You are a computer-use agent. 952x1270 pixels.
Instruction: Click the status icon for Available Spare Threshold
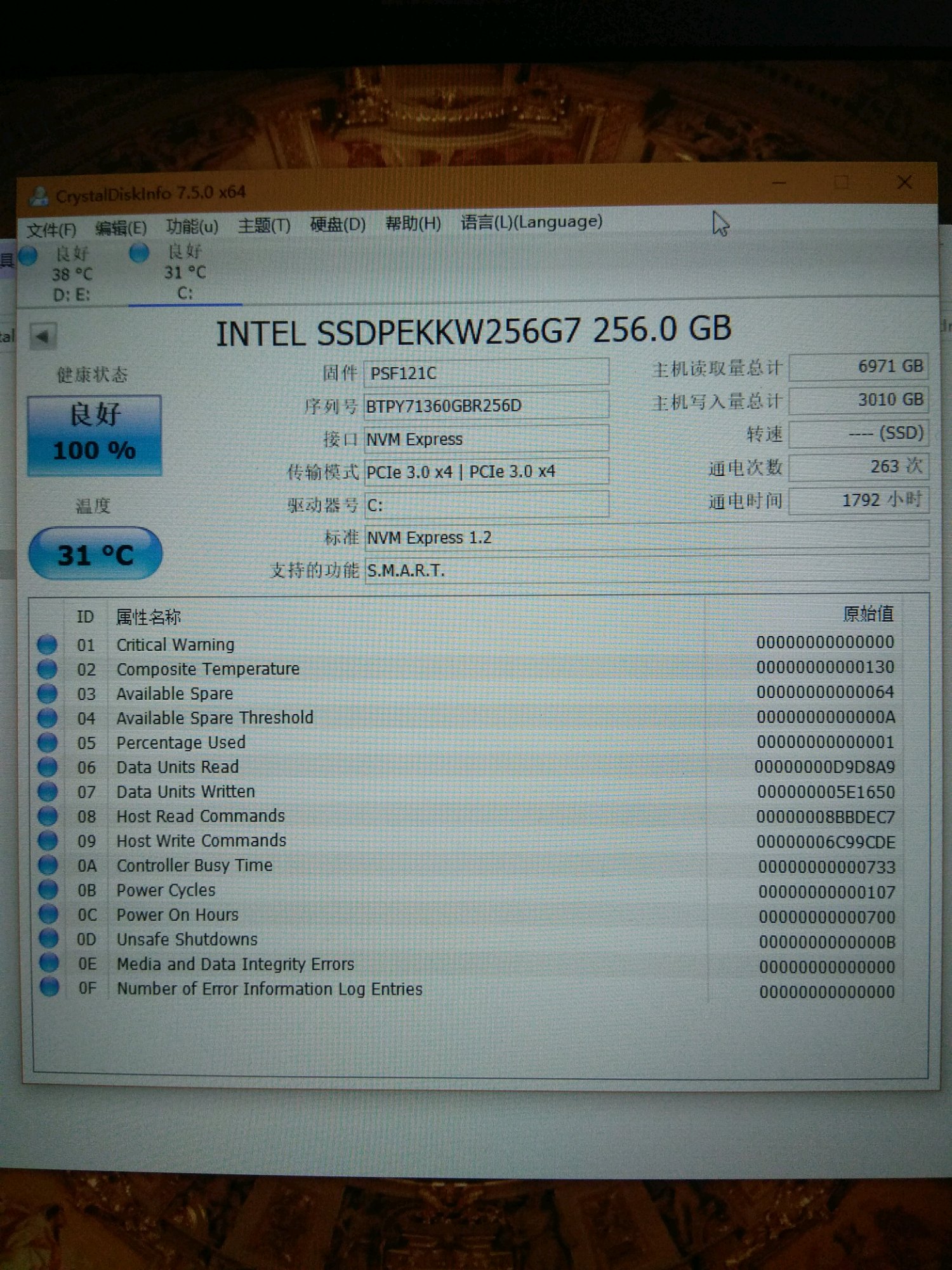(x=47, y=718)
